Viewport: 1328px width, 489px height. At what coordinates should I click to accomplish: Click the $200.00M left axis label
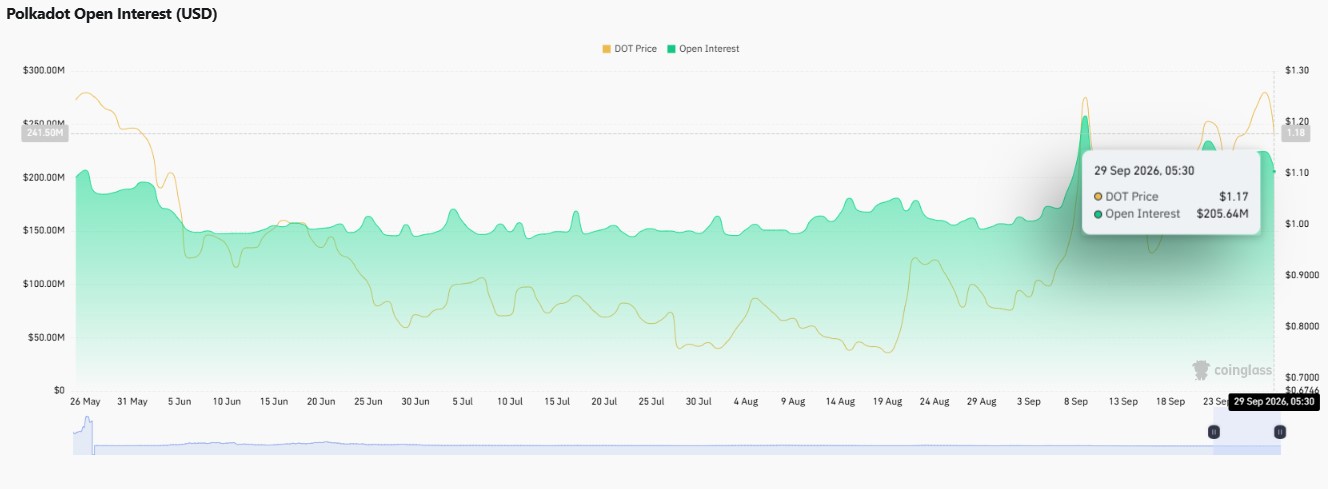pyautogui.click(x=44, y=177)
